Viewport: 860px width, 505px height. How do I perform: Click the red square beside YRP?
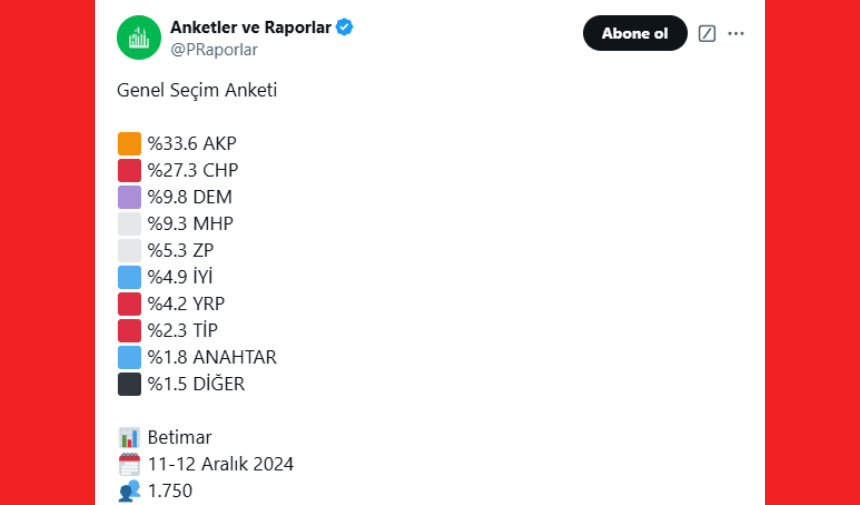point(129,304)
